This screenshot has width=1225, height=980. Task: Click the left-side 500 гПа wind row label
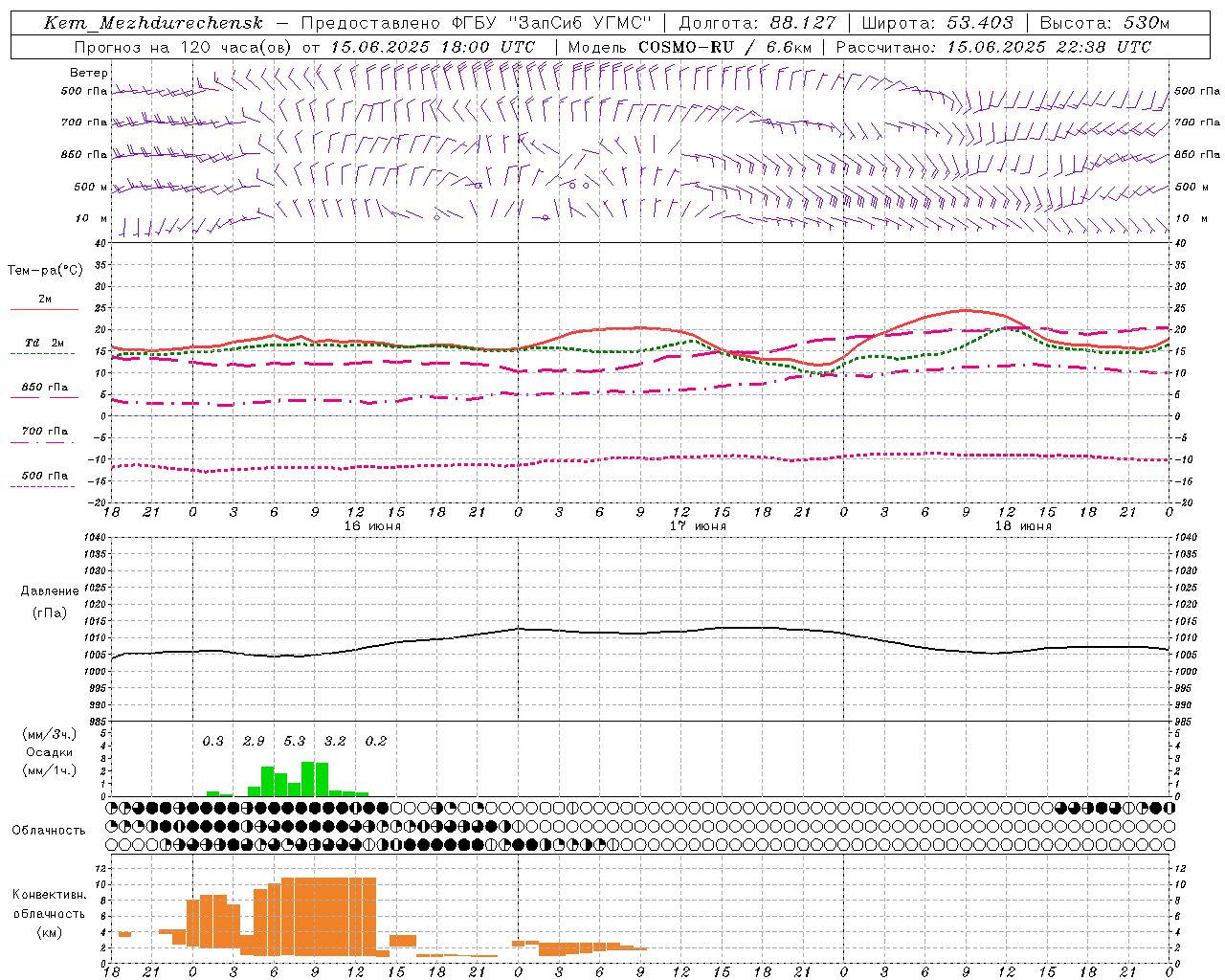tap(84, 92)
